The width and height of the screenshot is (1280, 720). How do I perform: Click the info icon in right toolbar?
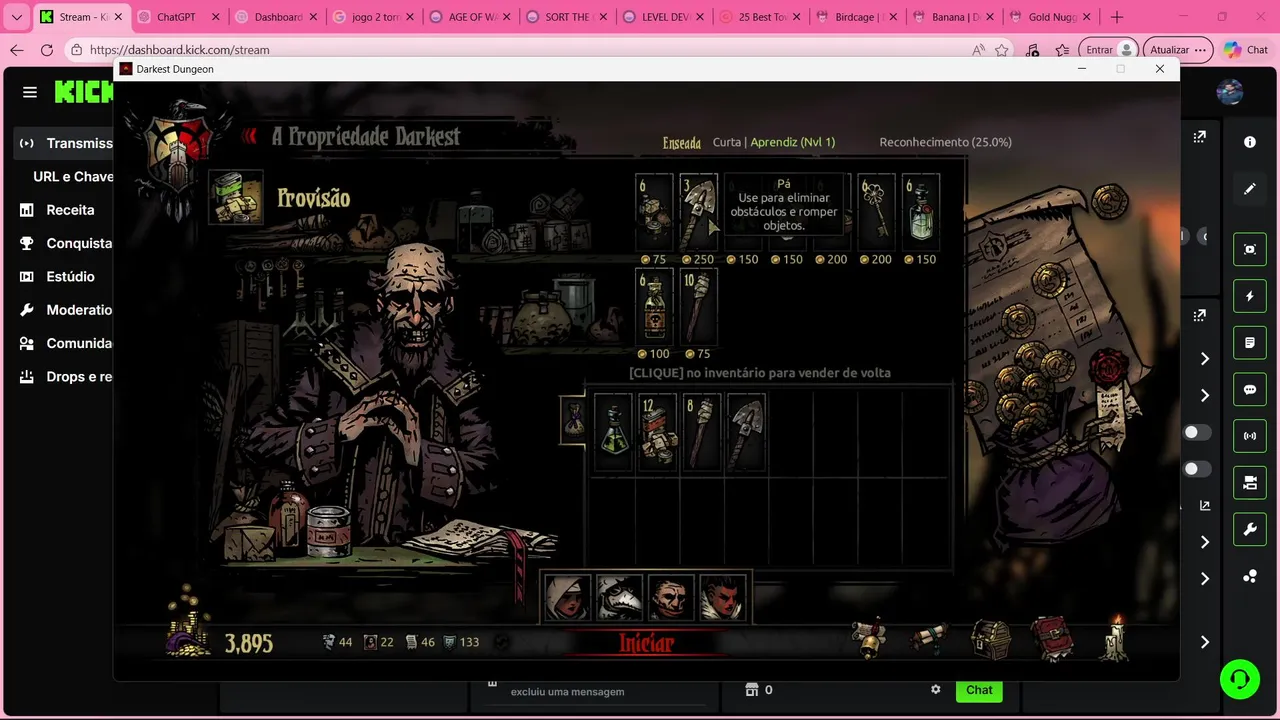1250,142
